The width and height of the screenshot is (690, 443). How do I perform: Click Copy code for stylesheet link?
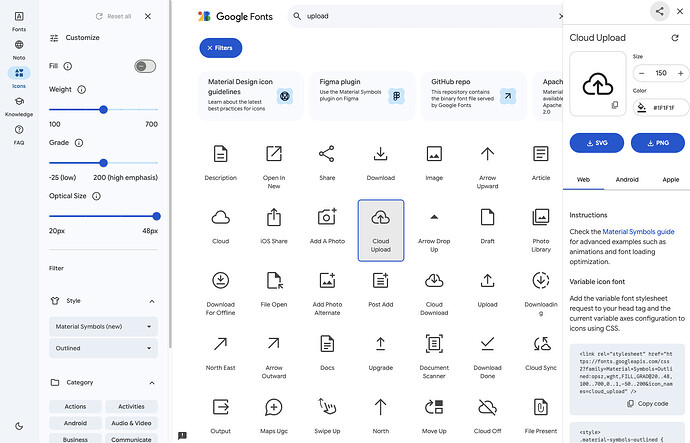coord(648,403)
